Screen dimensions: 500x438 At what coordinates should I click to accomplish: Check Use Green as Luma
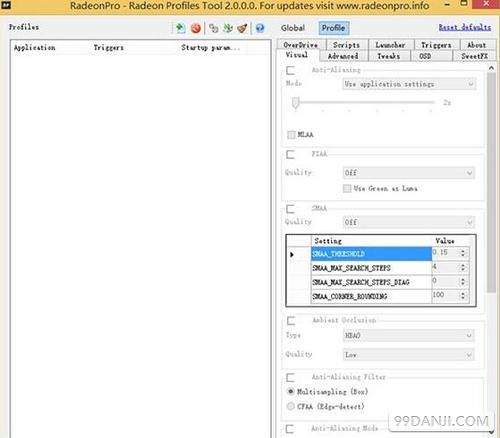tap(347, 188)
